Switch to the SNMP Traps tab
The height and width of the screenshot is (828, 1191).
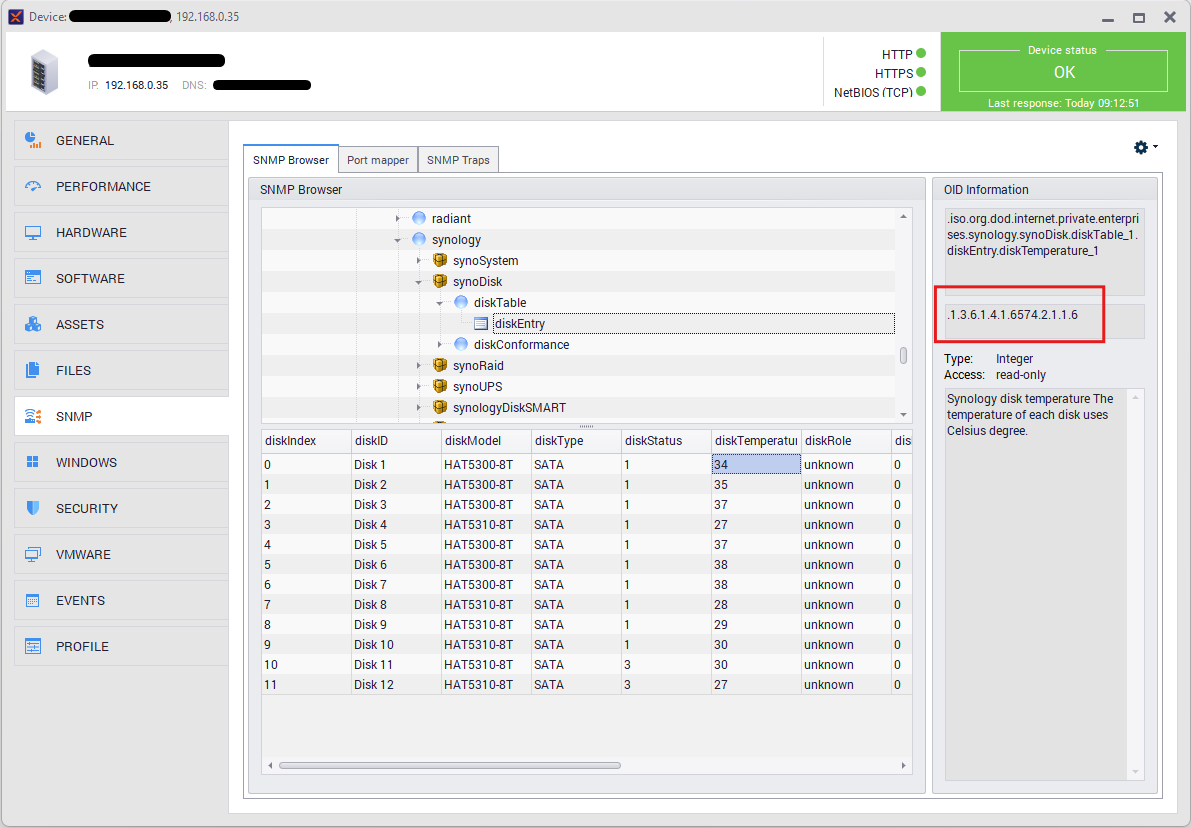pyautogui.click(x=458, y=160)
